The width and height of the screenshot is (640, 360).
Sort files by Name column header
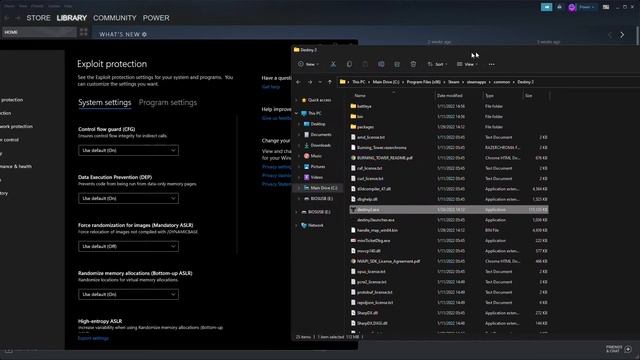[x=360, y=96]
